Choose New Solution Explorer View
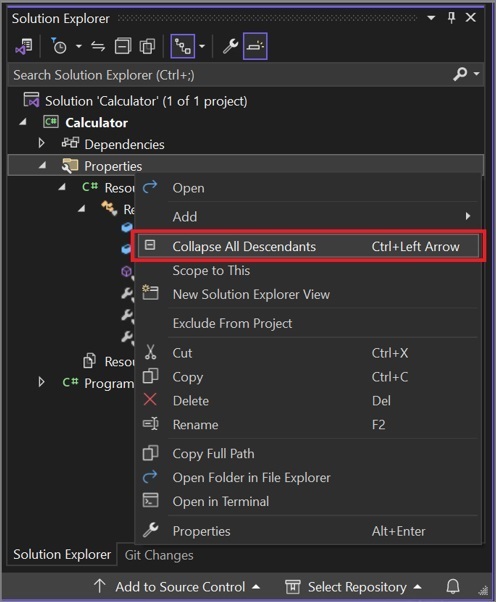The image size is (496, 602). tap(308, 294)
